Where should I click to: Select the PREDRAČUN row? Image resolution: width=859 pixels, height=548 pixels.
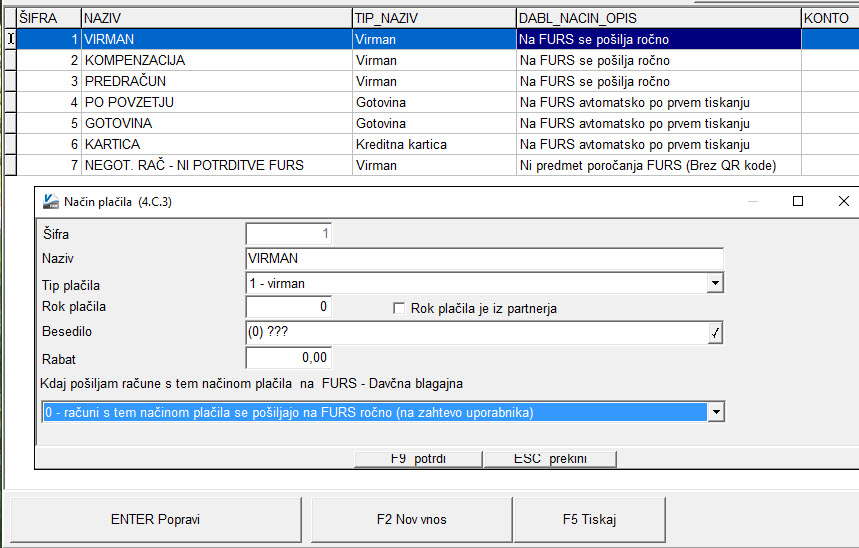[438, 81]
